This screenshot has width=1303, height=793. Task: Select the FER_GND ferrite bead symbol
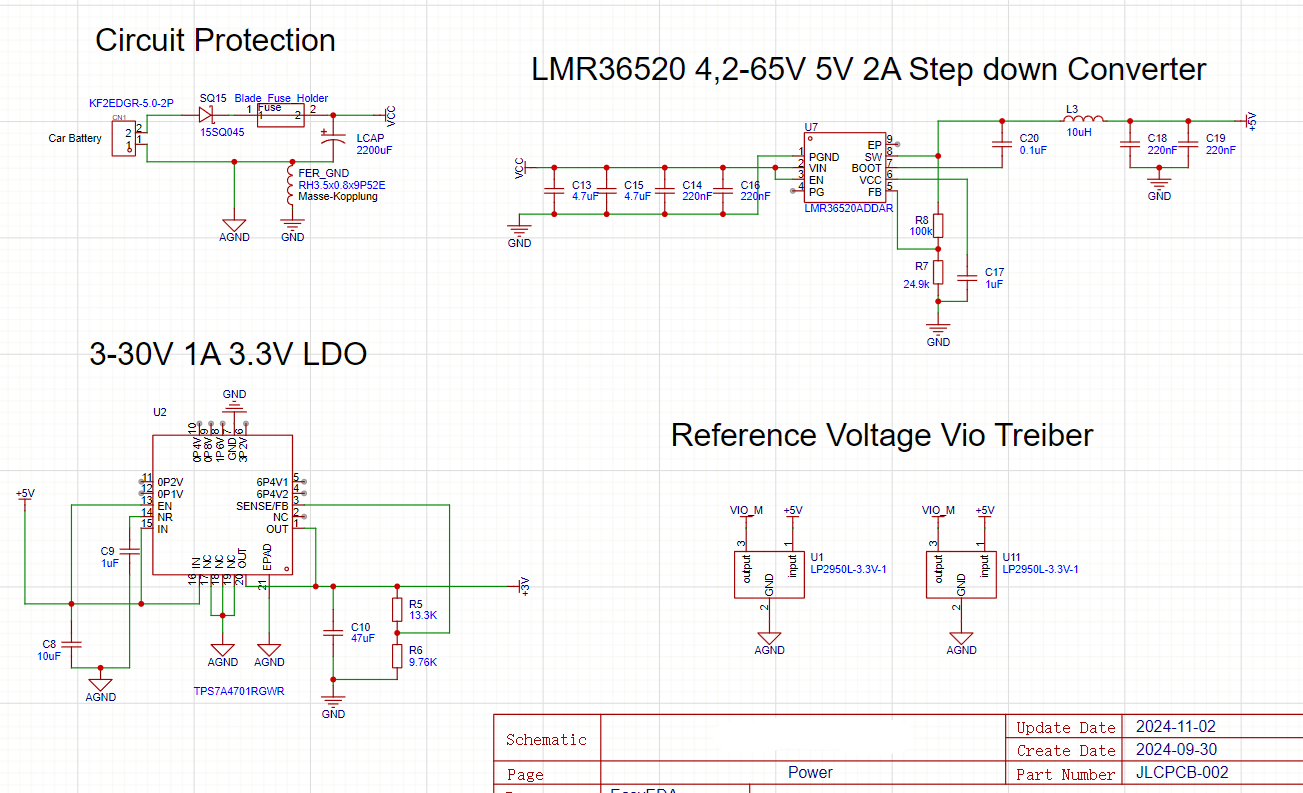[290, 186]
